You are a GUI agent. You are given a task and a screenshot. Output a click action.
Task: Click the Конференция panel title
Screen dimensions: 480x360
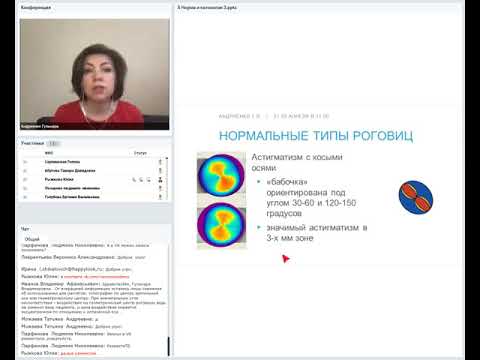coord(36,7)
